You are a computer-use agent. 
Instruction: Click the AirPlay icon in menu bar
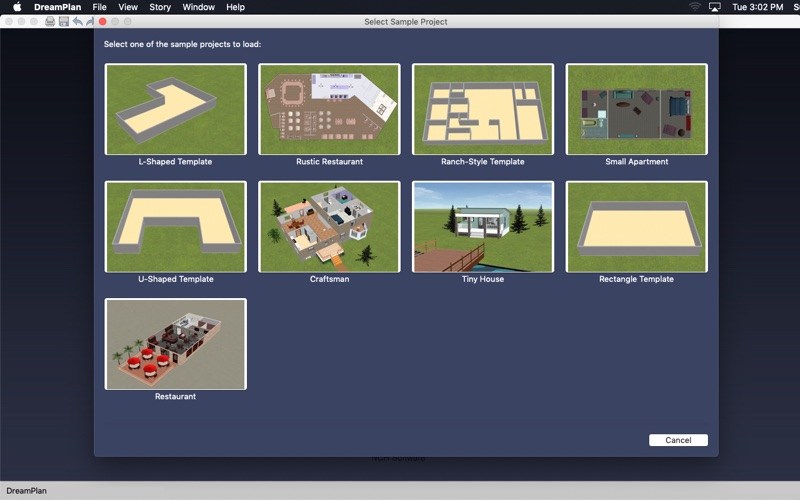tap(715, 7)
